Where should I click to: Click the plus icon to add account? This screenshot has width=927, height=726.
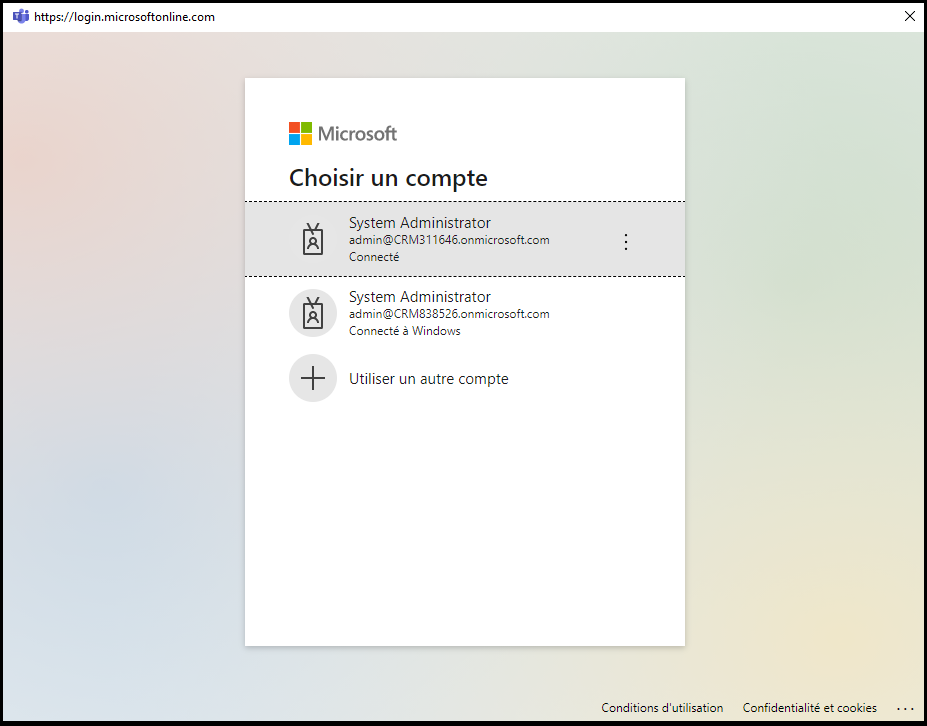click(x=313, y=378)
